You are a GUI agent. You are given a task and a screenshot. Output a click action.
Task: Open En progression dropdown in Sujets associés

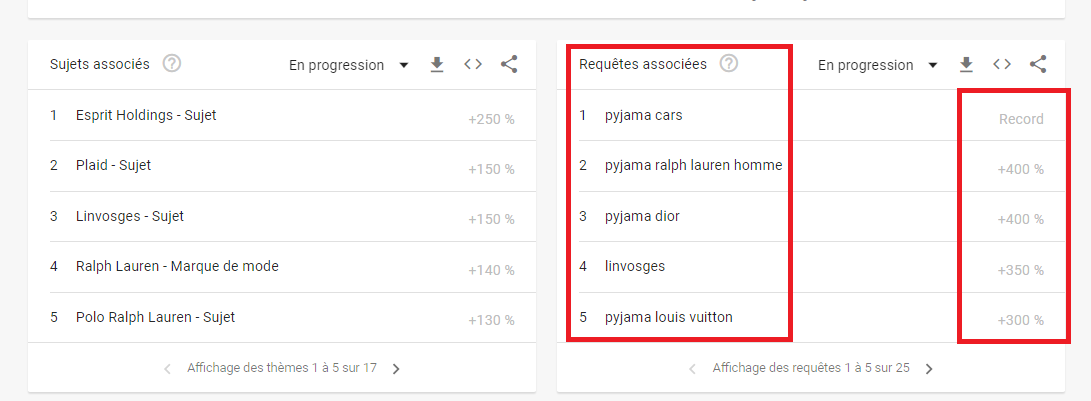348,65
